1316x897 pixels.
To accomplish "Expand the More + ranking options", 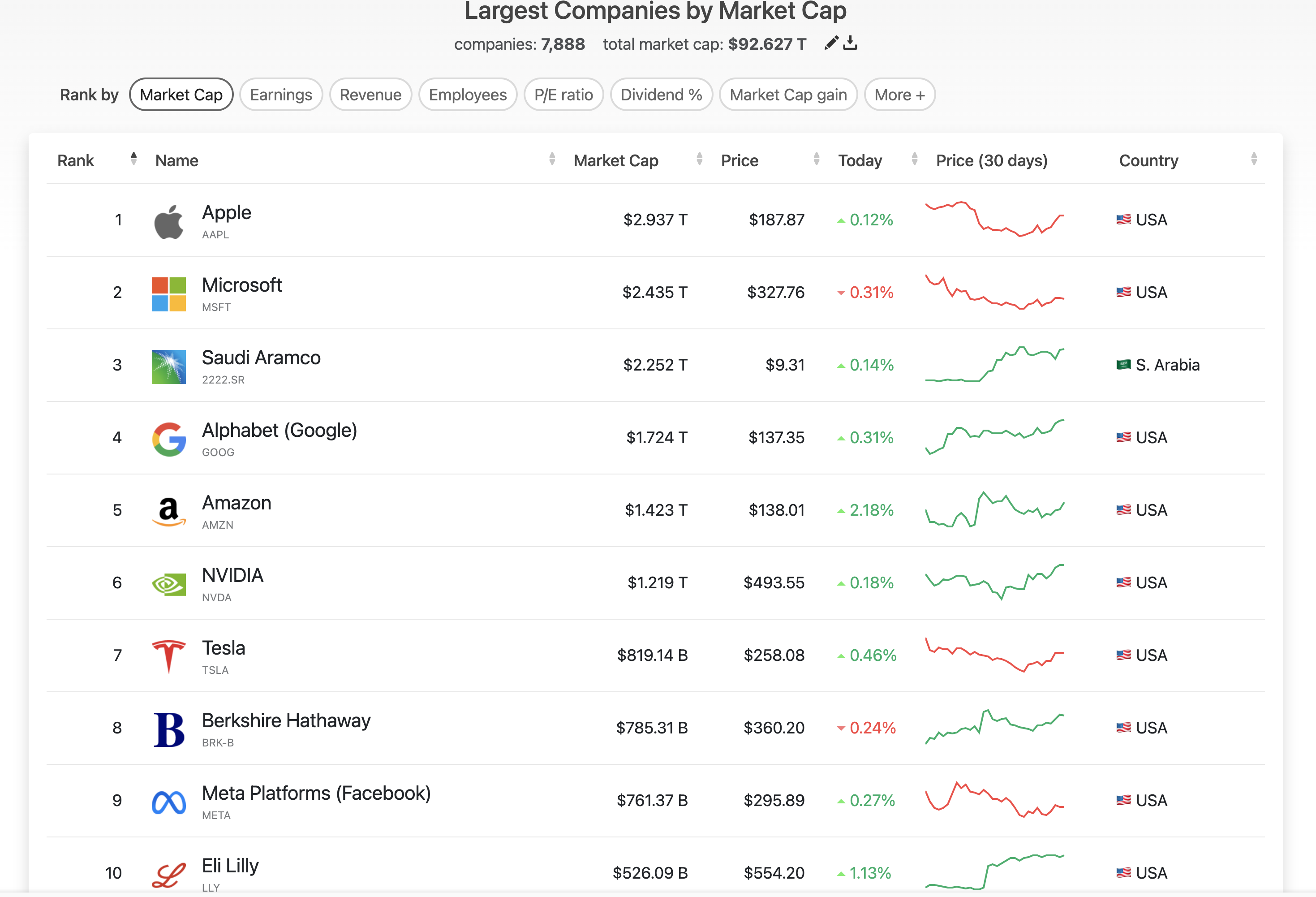I will point(899,95).
